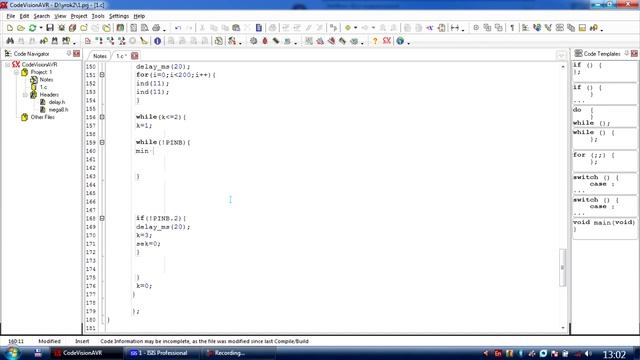Toggle Code Templates pin
The image size is (640, 360).
[627, 53]
